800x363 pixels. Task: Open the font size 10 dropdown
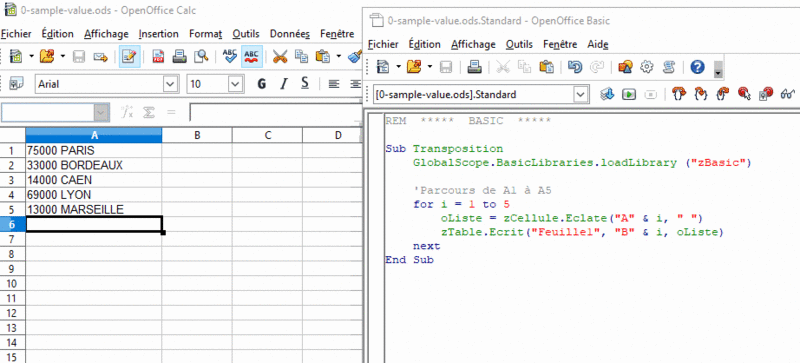(235, 84)
